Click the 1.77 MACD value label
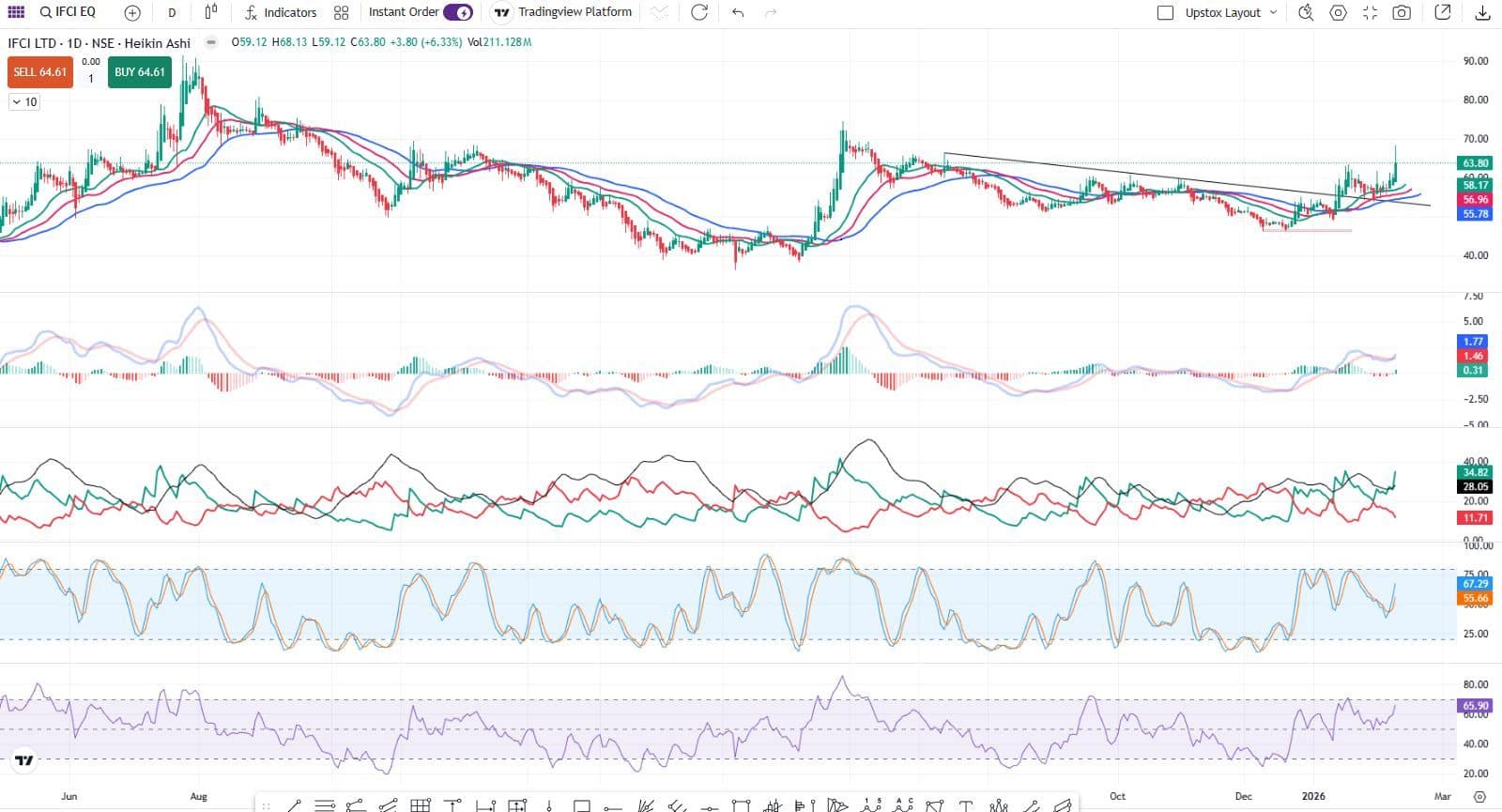The width and height of the screenshot is (1502, 812). click(x=1473, y=342)
